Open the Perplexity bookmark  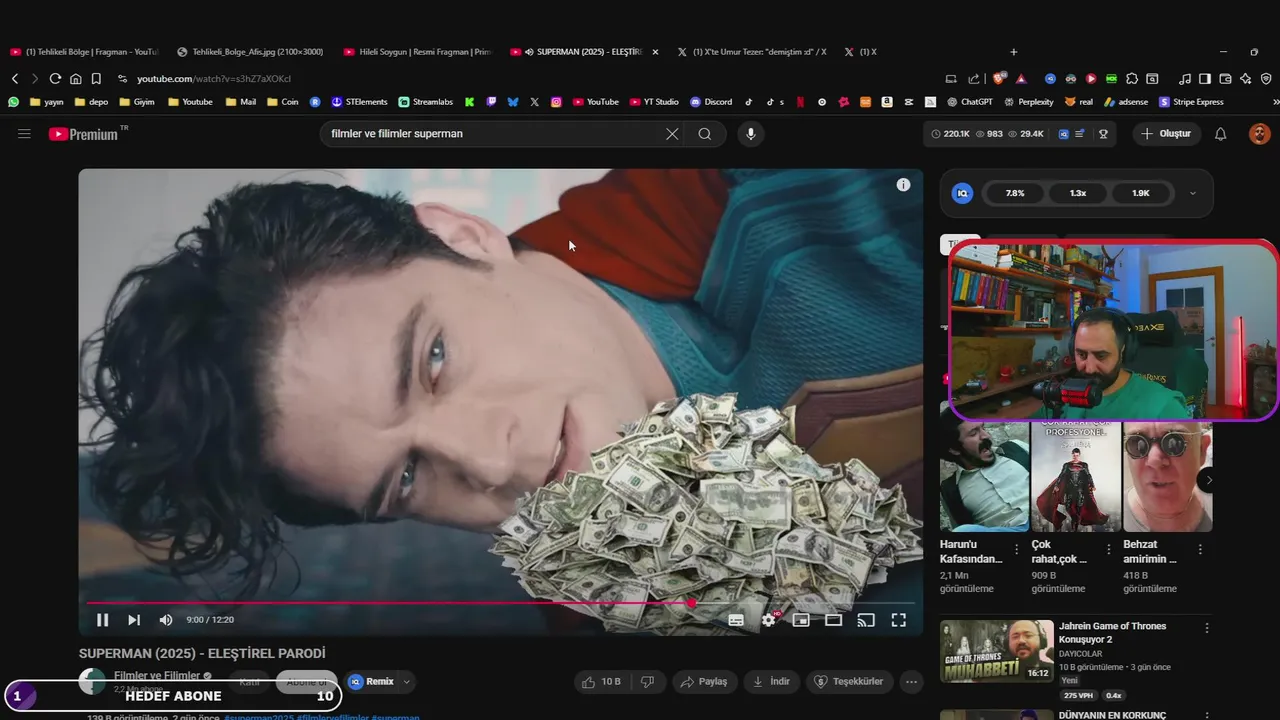coord(1028,102)
